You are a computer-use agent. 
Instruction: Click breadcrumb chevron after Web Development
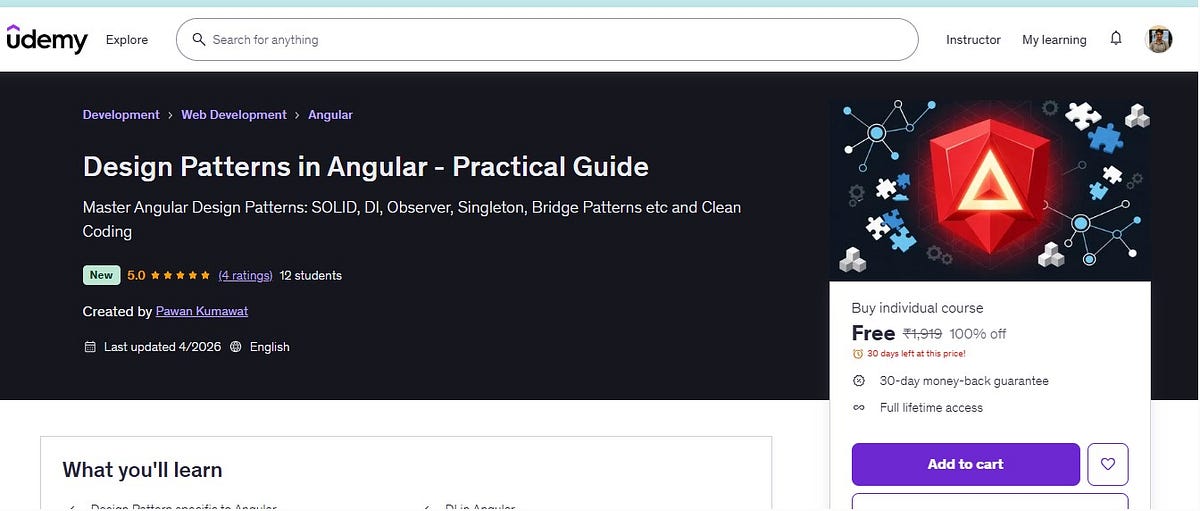pos(297,115)
